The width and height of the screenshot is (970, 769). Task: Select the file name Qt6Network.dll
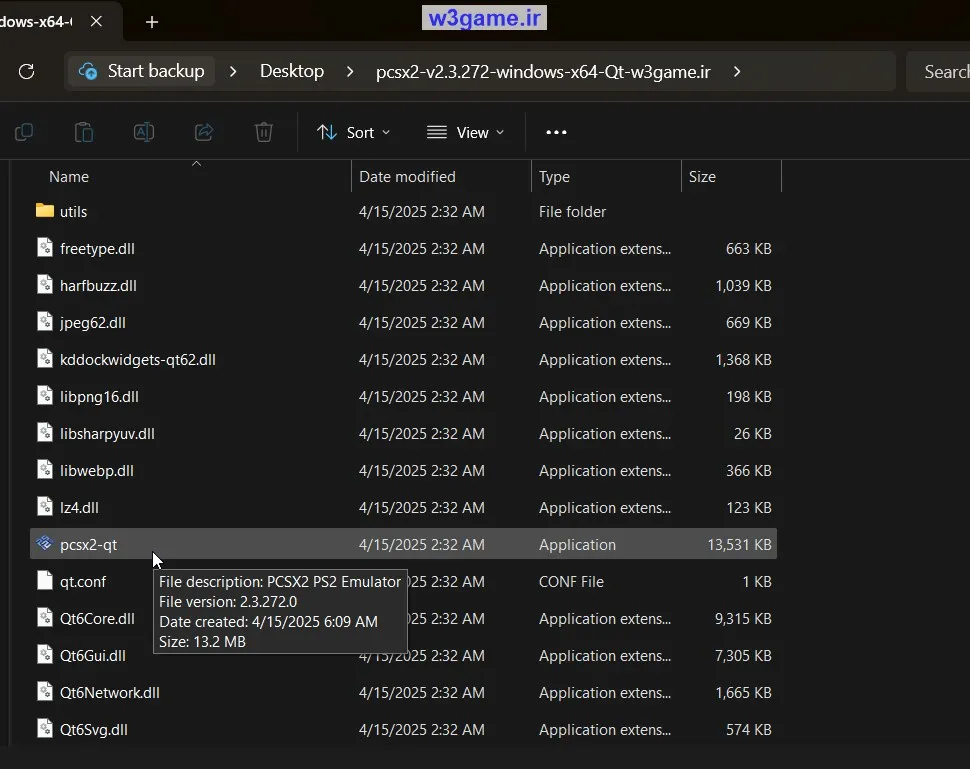[x=109, y=693]
